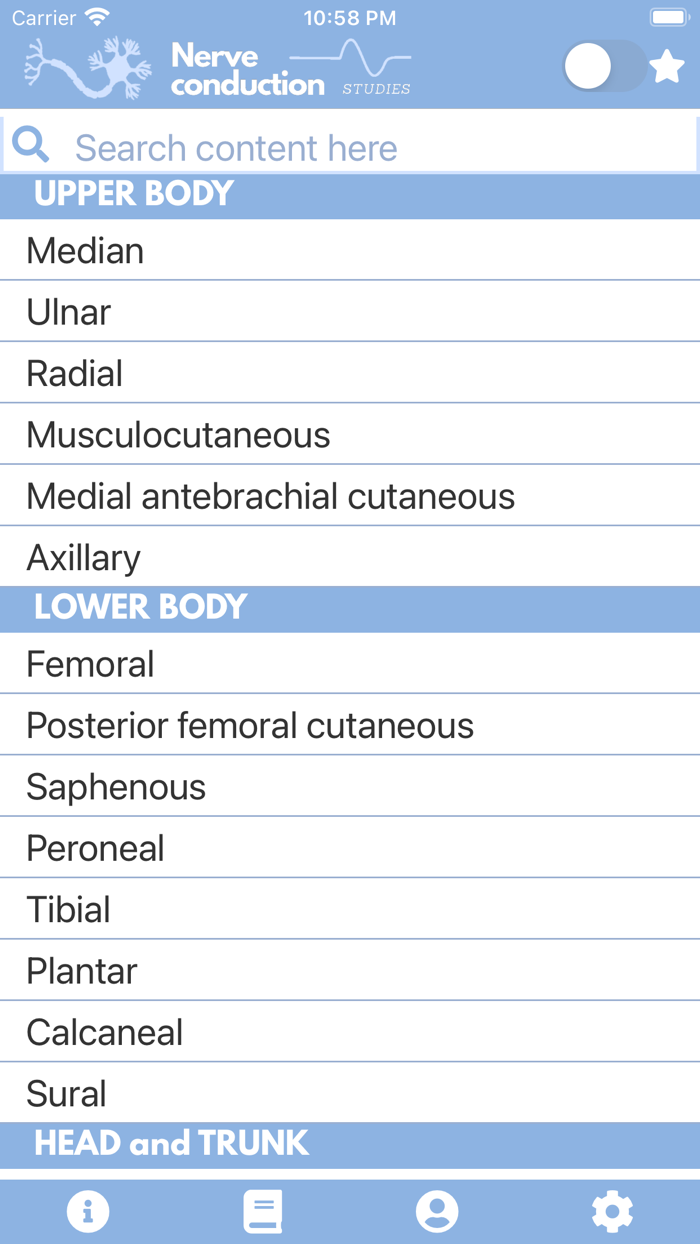The height and width of the screenshot is (1244, 700).
Task: Open the Medial antebrachial cutaneous study
Action: 350,495
